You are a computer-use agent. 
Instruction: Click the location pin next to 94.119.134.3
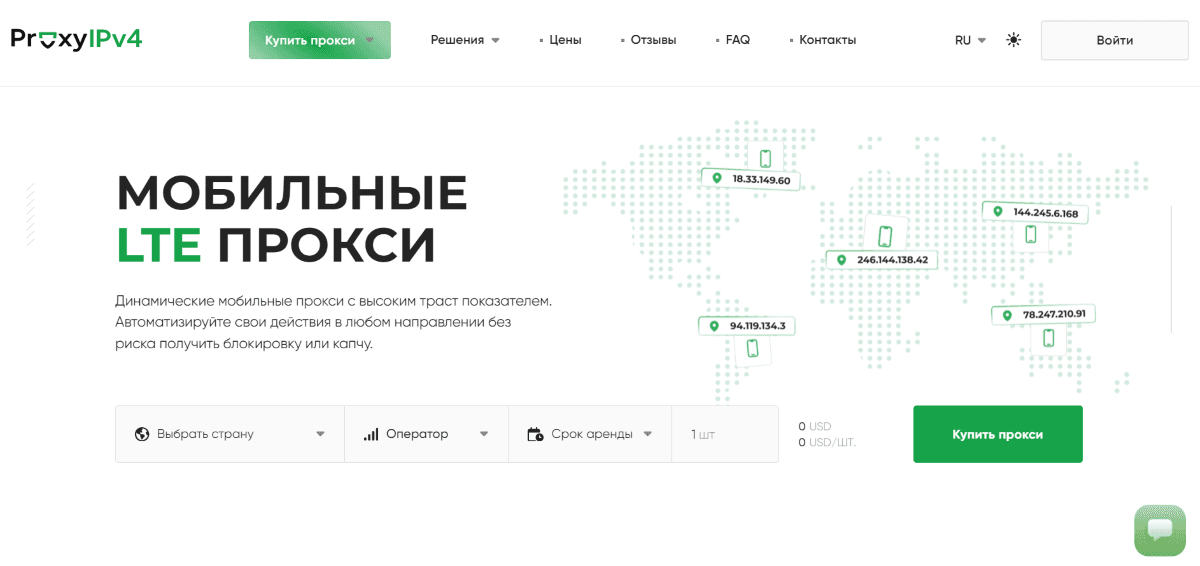(x=714, y=326)
